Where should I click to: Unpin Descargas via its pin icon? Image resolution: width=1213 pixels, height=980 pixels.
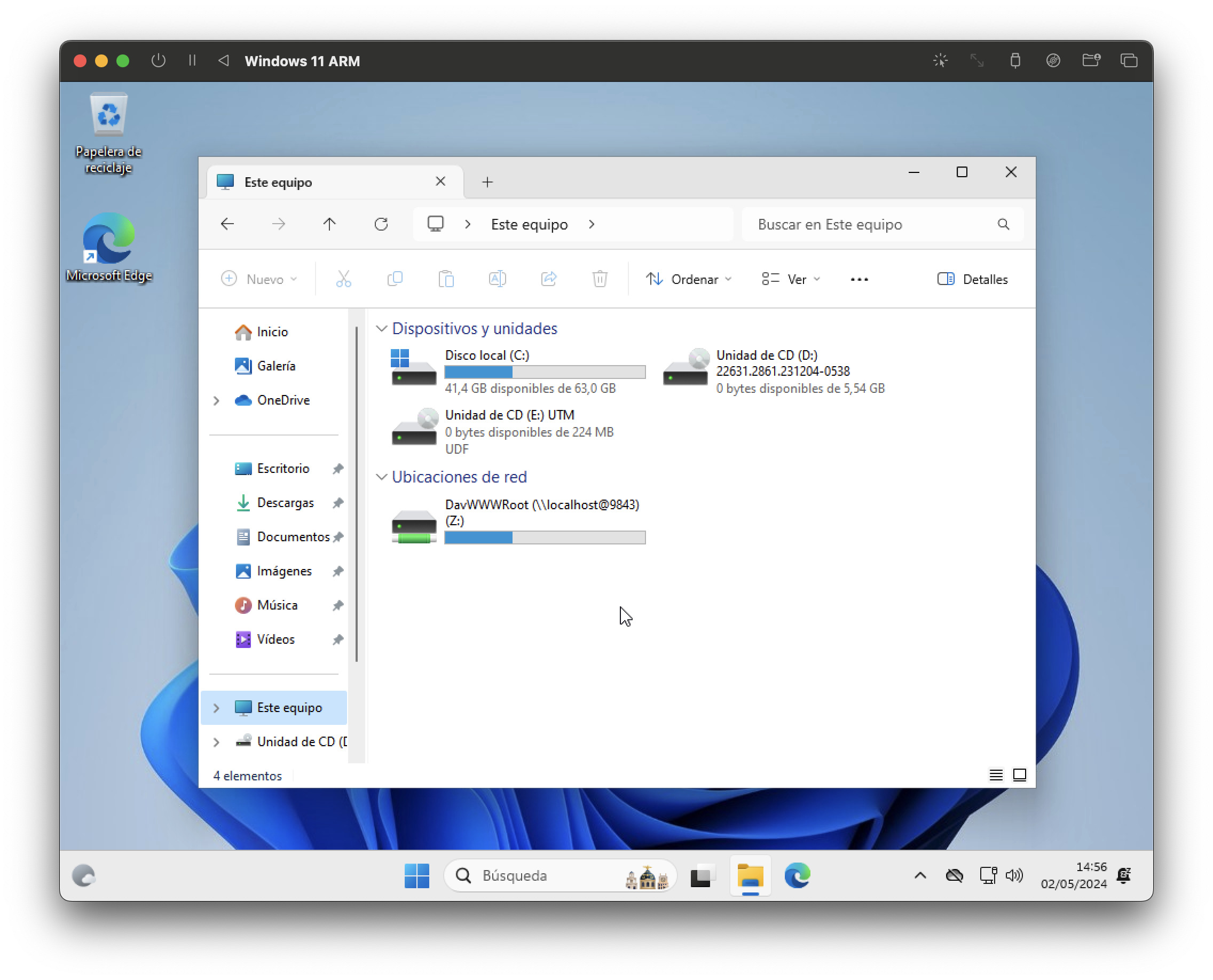[338, 503]
